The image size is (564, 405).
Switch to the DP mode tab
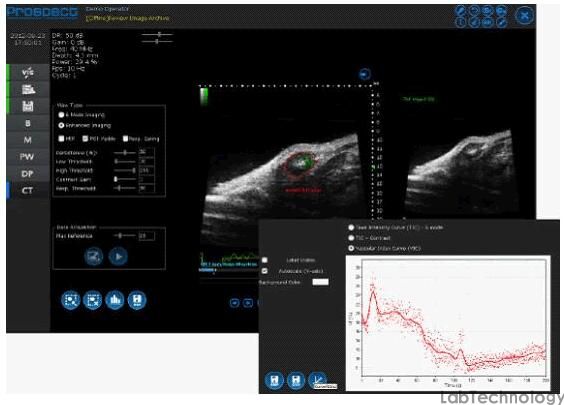tap(27, 174)
